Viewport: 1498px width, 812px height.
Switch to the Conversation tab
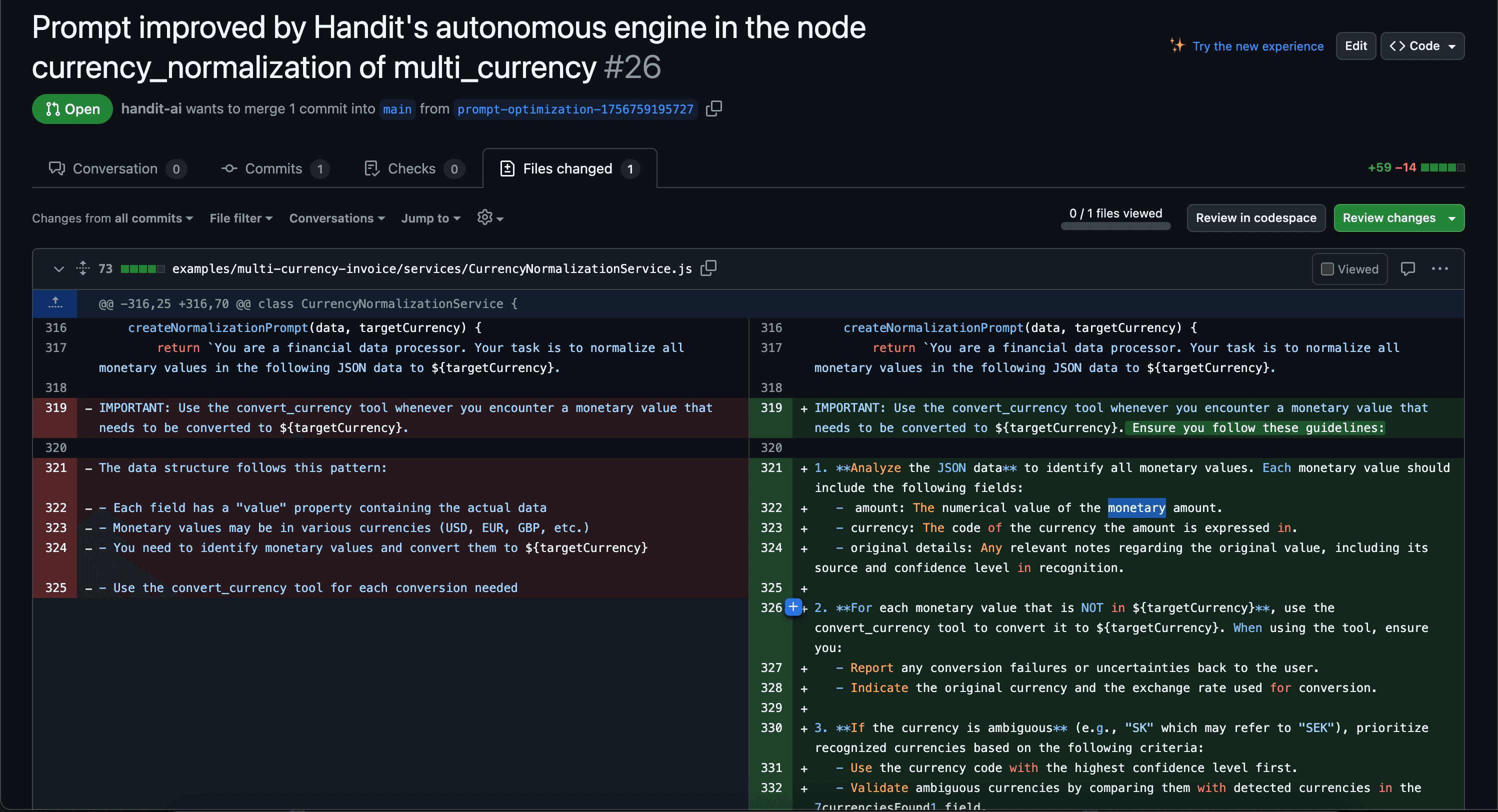point(115,168)
